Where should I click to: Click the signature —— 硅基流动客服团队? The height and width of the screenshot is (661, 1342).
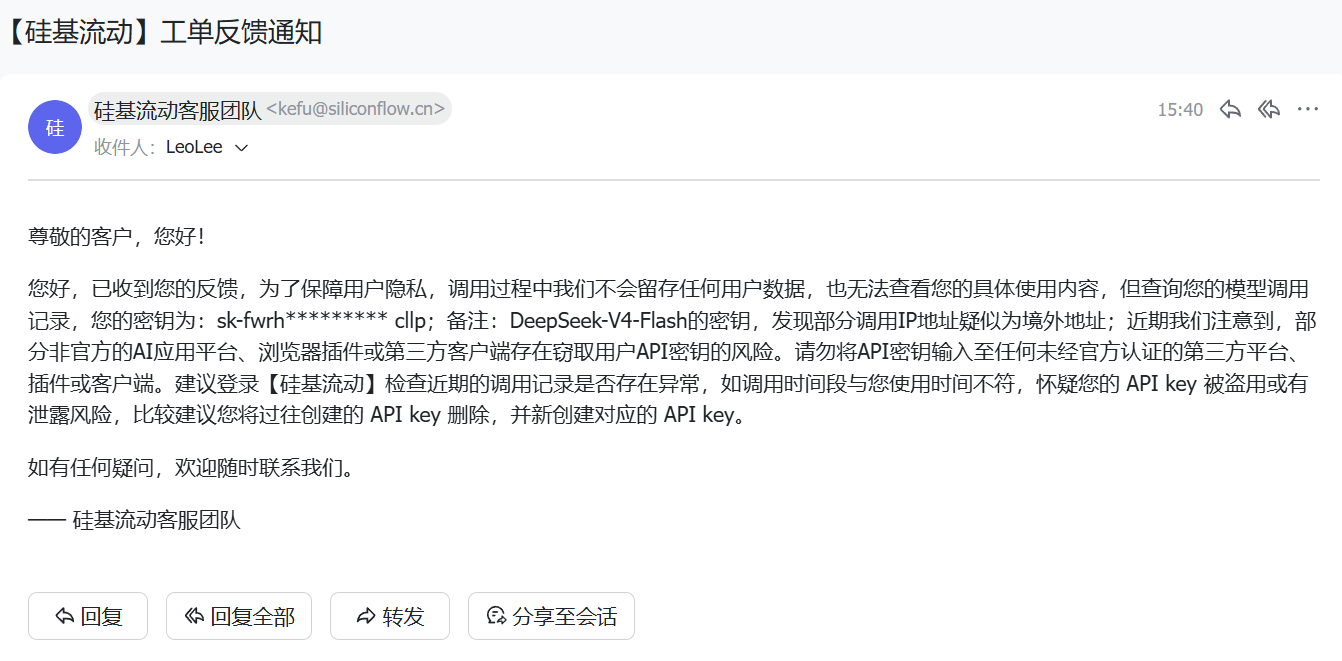(x=134, y=520)
